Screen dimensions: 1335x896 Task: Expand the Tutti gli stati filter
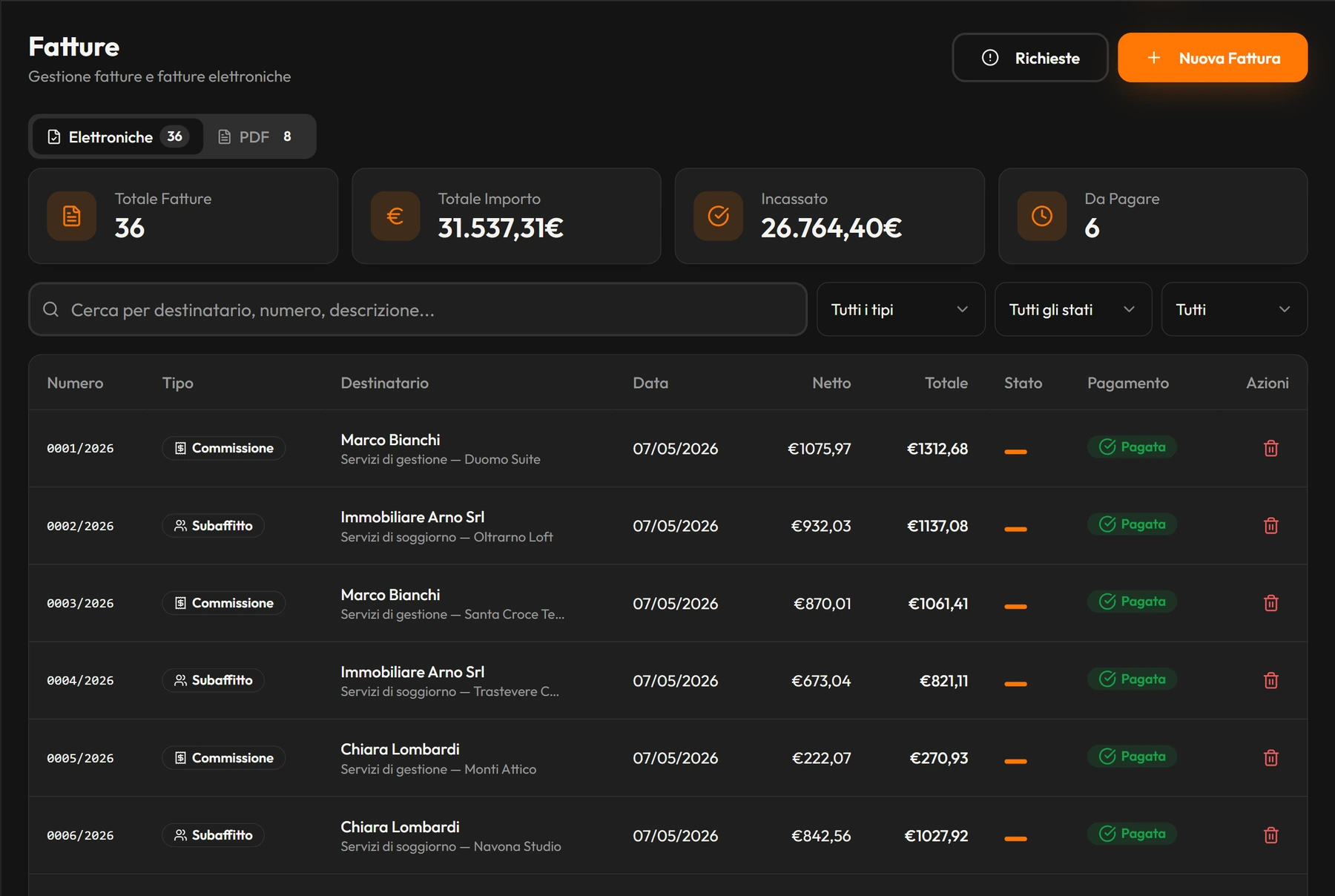tap(1073, 309)
